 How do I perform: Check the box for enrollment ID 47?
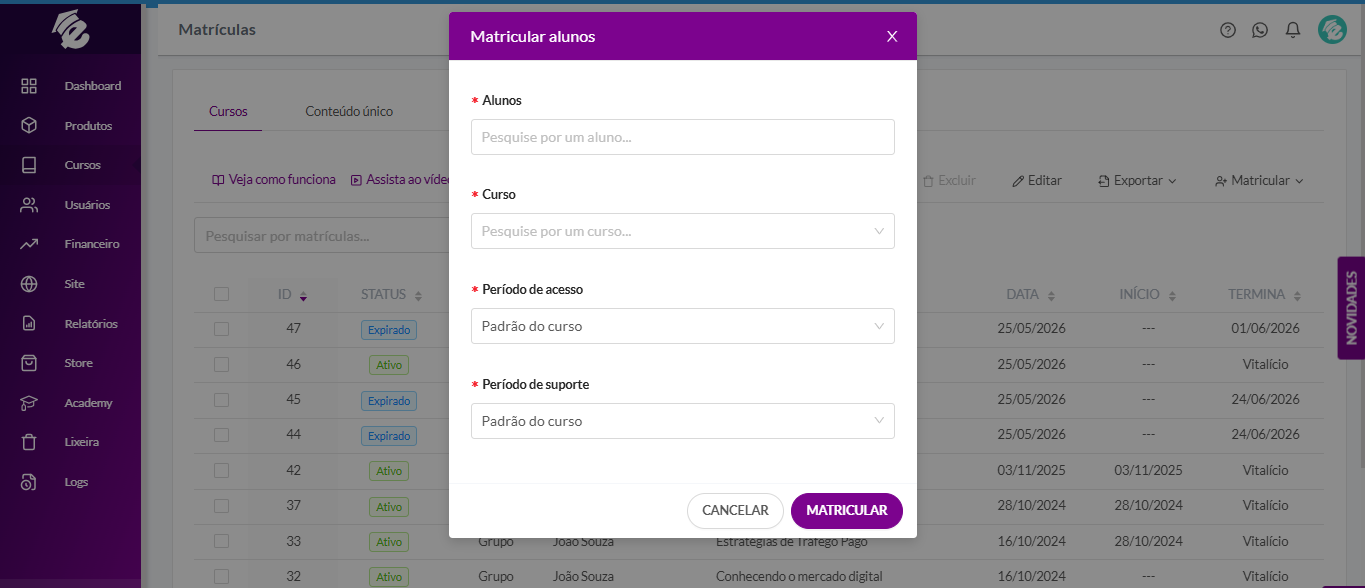221,329
